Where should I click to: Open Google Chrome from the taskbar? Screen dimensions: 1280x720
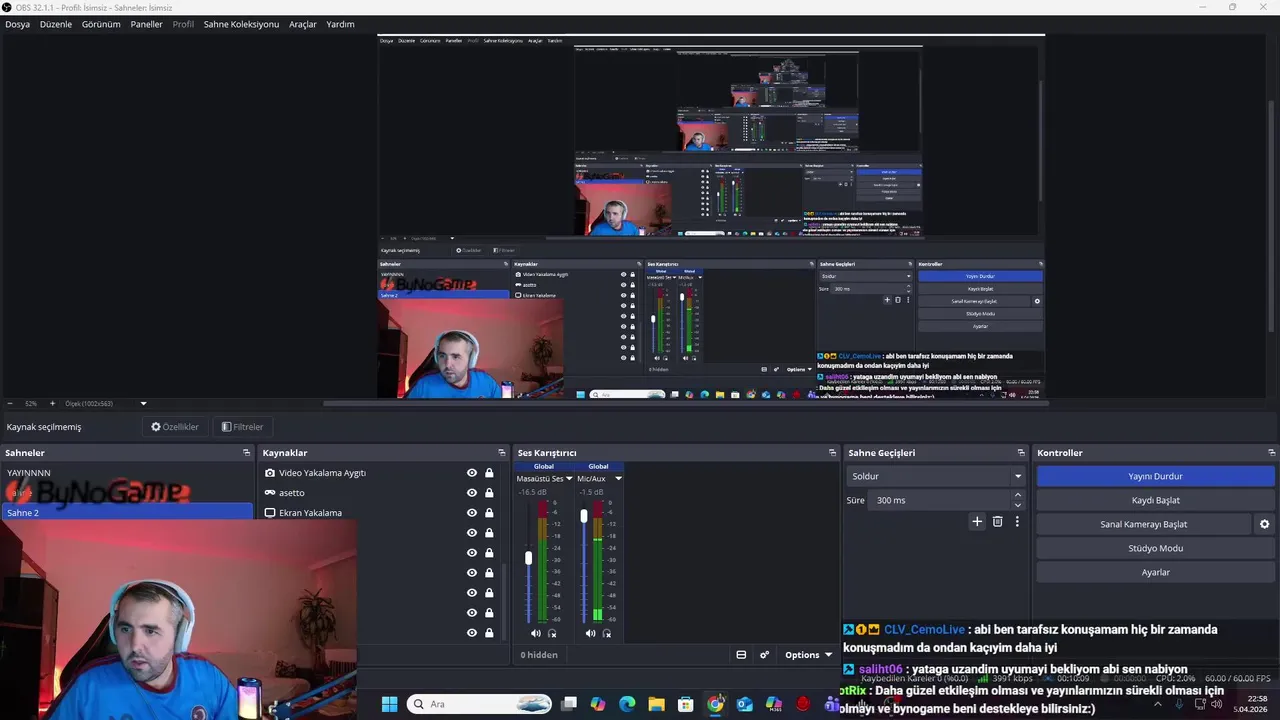715,704
